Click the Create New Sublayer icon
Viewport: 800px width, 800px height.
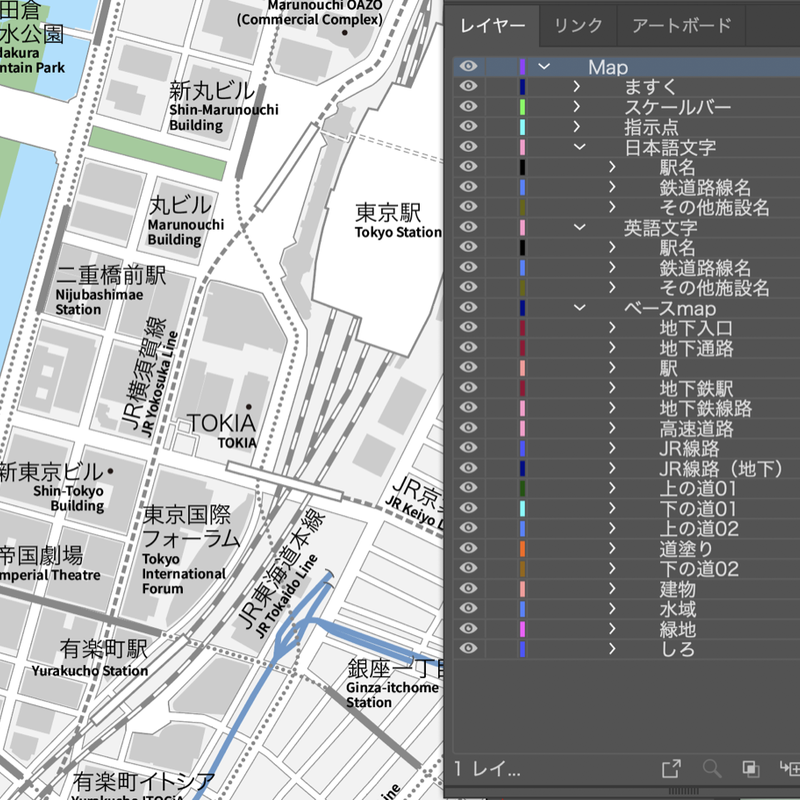coord(790,768)
